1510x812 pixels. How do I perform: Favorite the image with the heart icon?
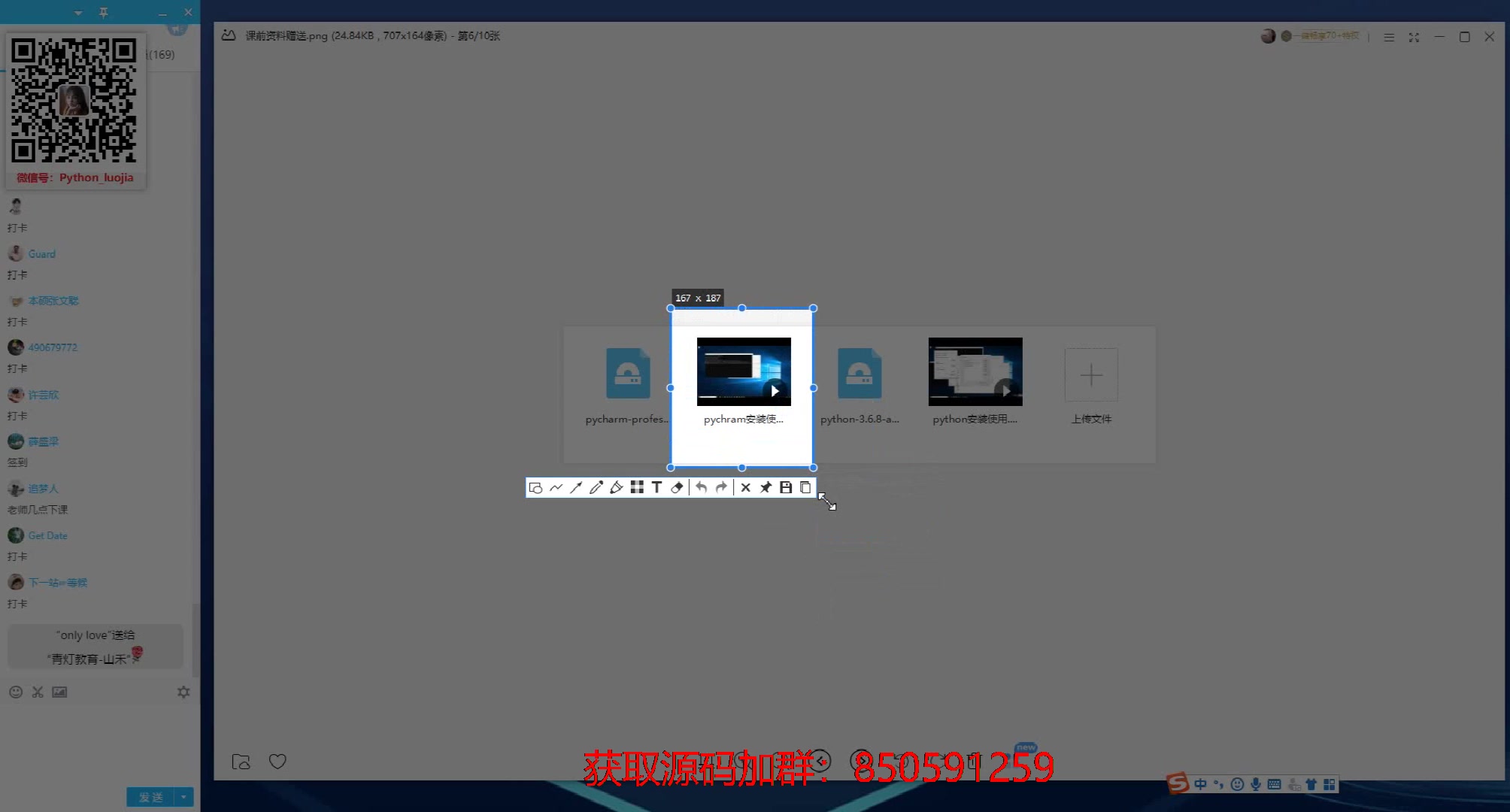(277, 762)
